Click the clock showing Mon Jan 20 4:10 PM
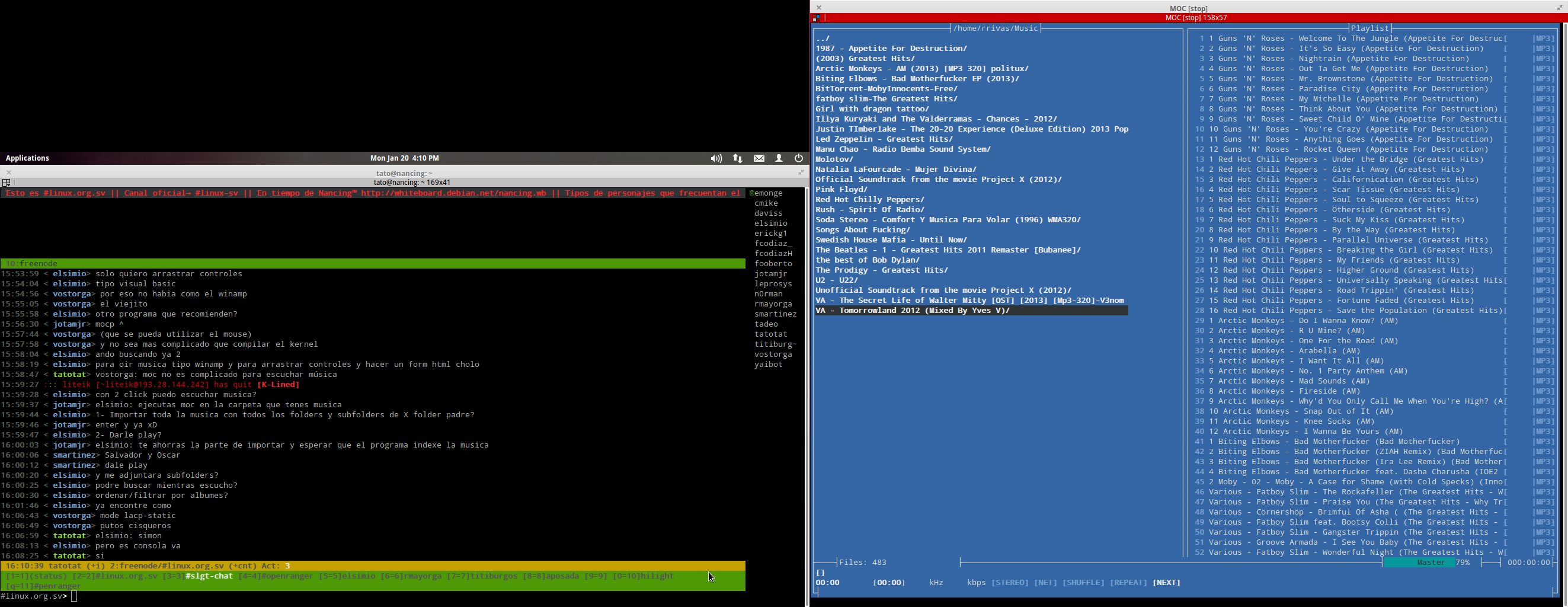 point(405,158)
